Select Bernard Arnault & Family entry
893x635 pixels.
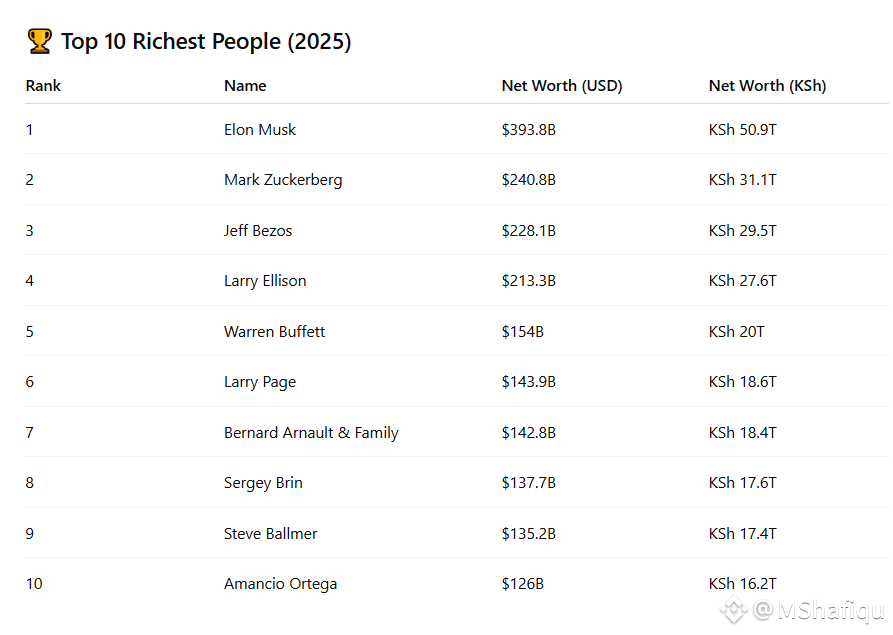[311, 433]
